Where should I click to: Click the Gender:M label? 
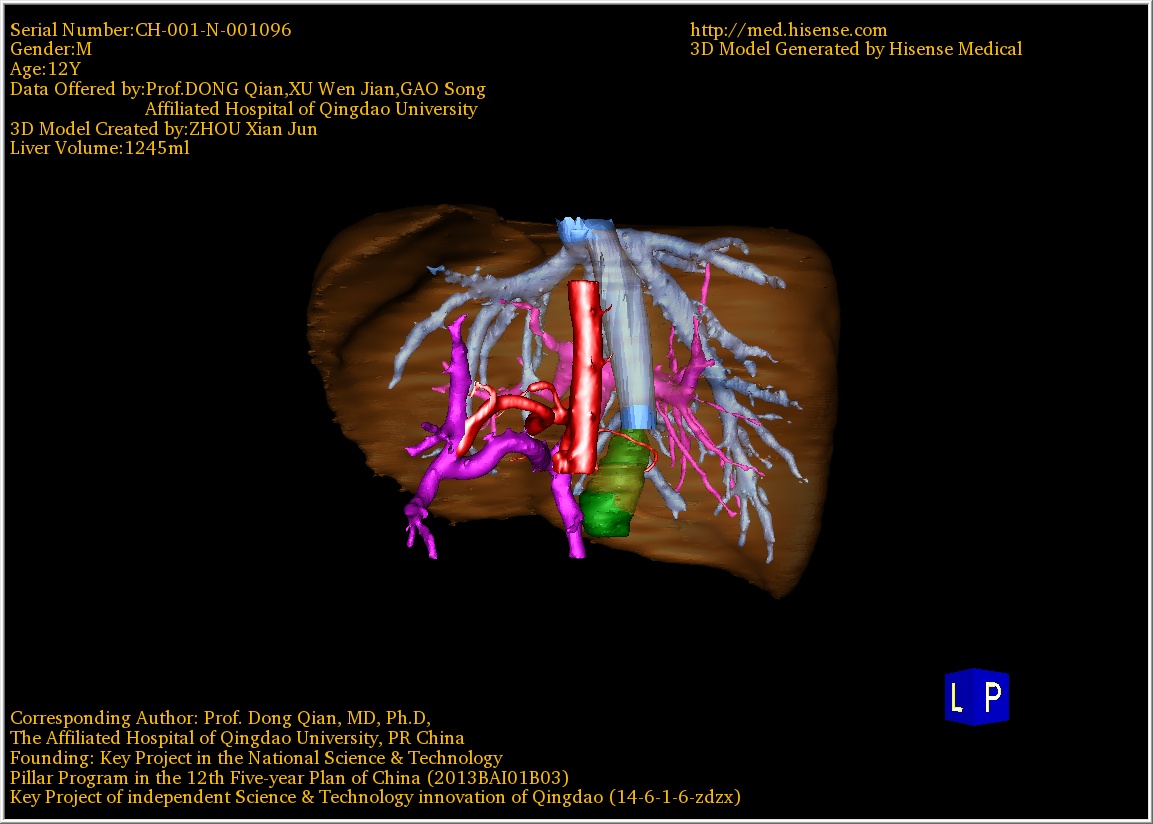coord(51,49)
